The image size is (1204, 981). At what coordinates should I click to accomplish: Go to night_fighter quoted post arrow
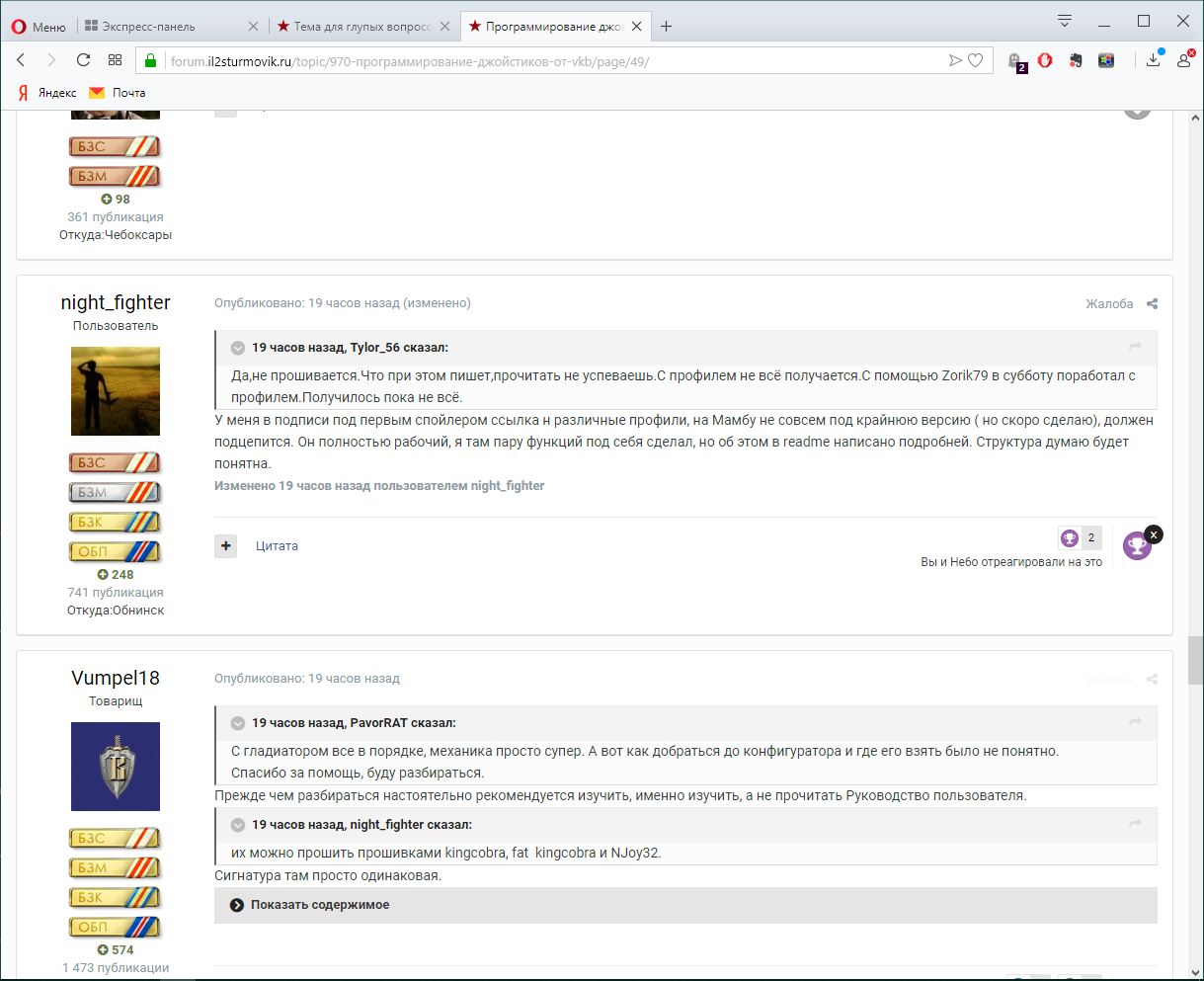(1135, 824)
